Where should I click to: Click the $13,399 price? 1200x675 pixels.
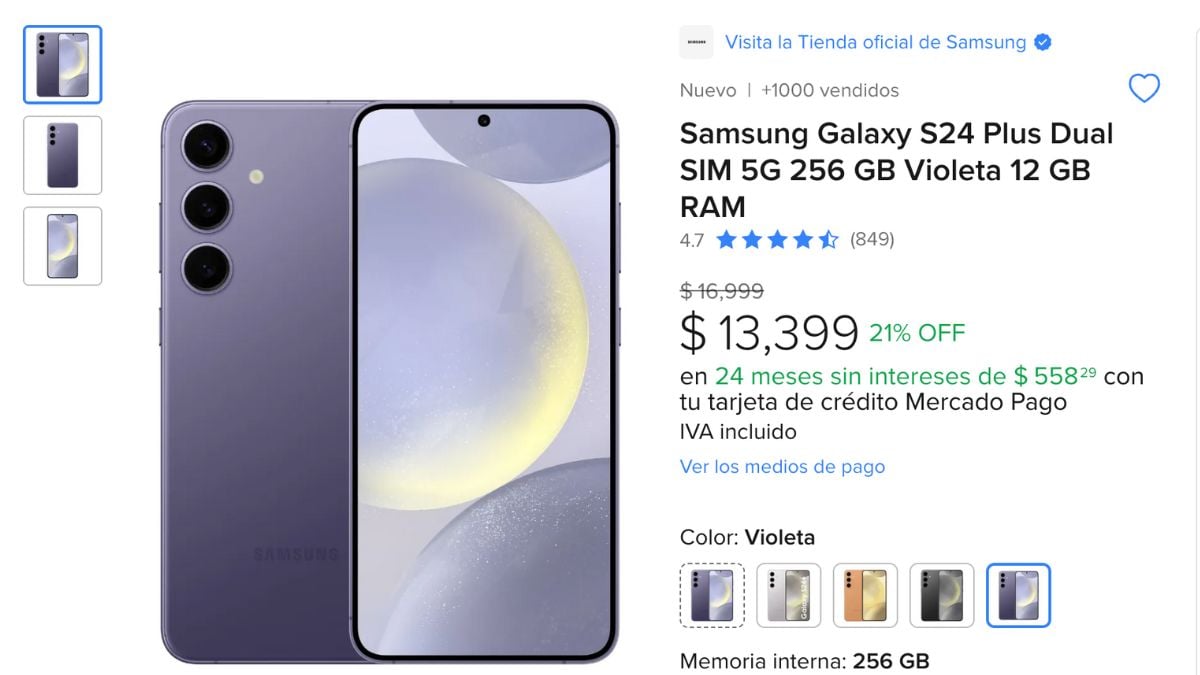pyautogui.click(x=769, y=333)
